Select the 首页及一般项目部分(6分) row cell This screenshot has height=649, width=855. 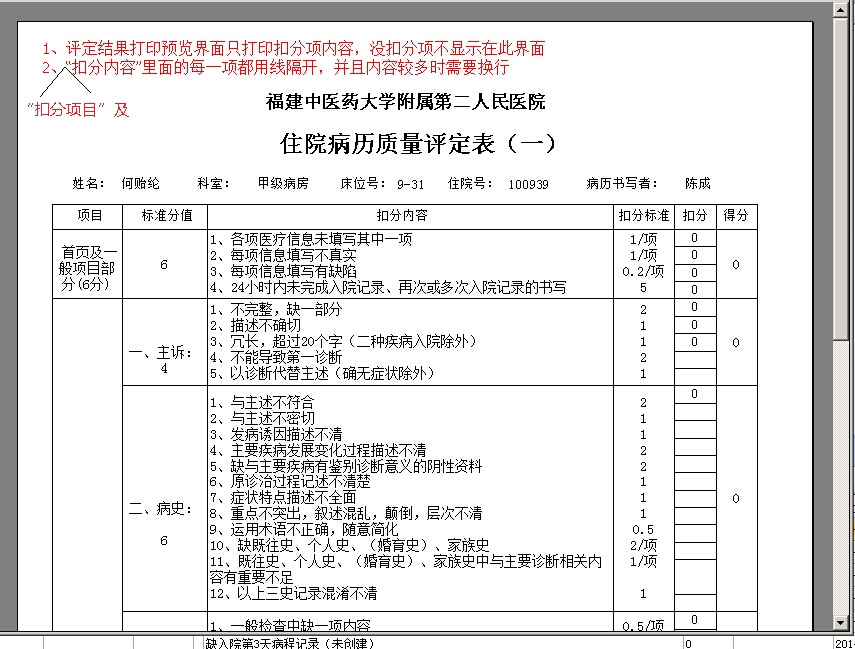pyautogui.click(x=88, y=264)
